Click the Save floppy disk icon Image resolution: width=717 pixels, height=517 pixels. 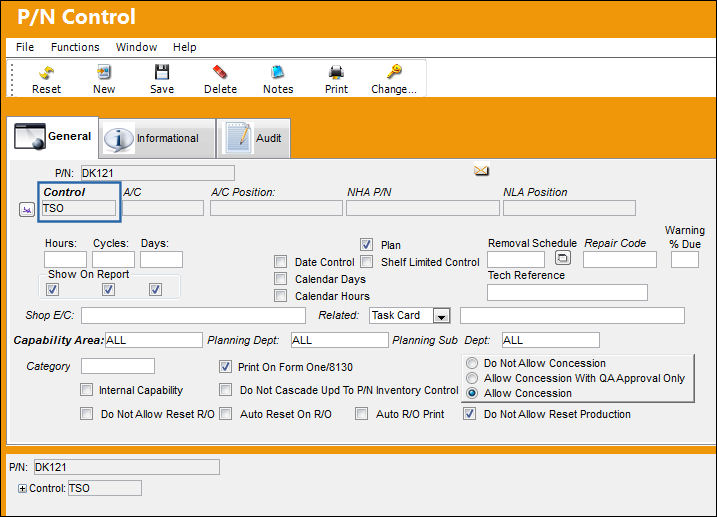162,72
